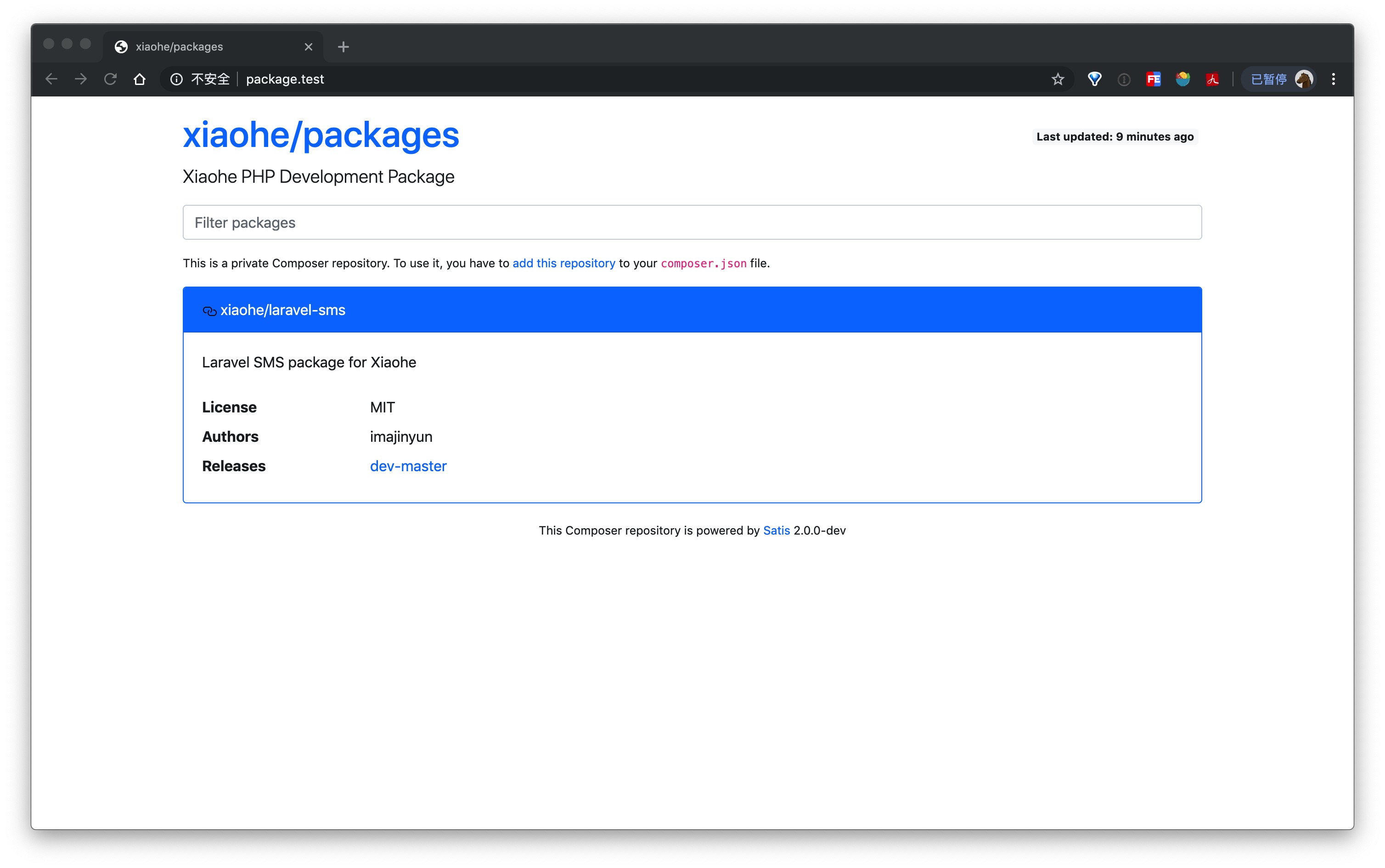Click the composer.json code text
This screenshot has width=1385, height=868.
coord(704,264)
